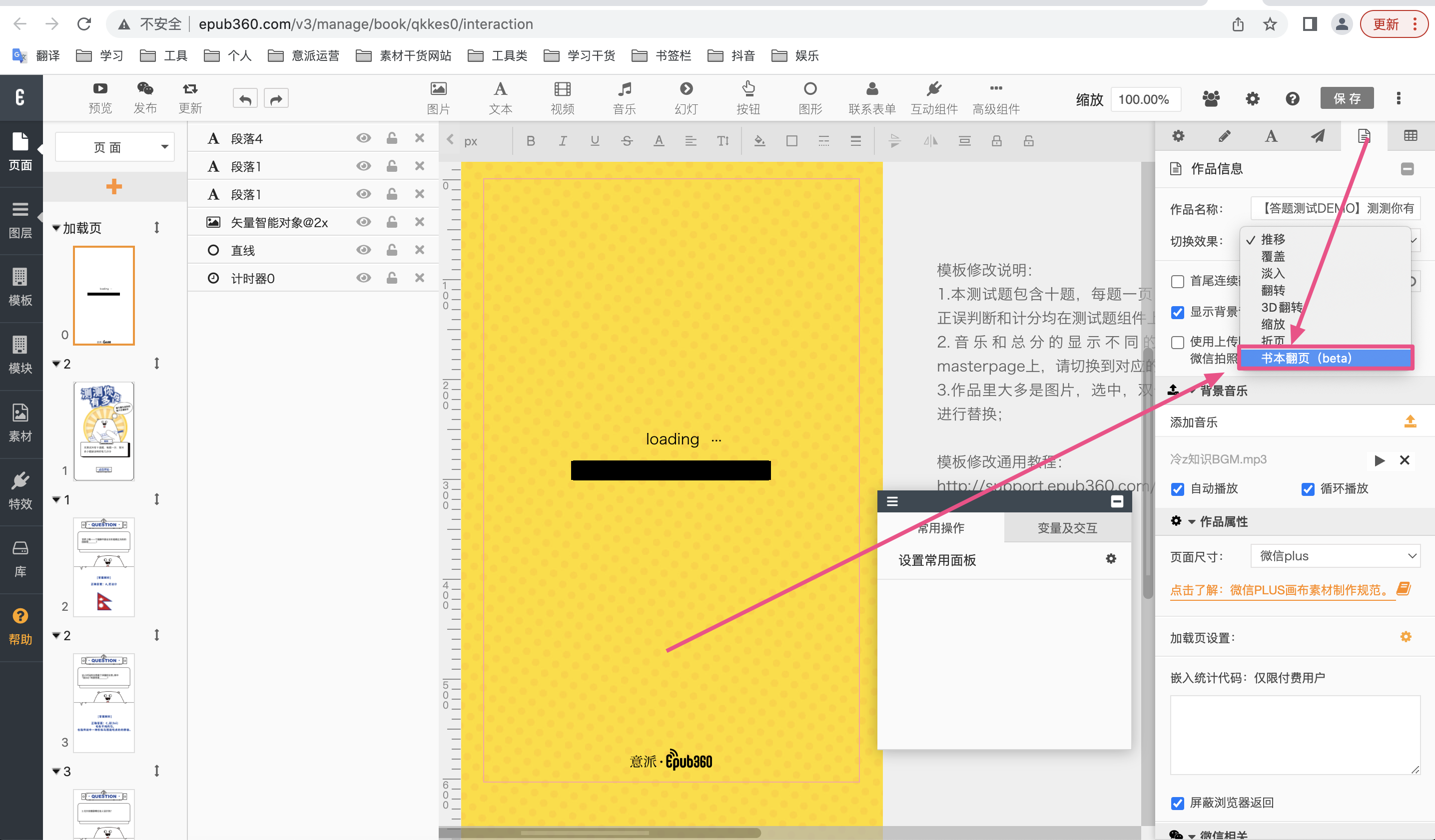Viewport: 1435px width, 840px height.
Task: Disable 循环播放 loop checkbox
Action: click(1308, 489)
